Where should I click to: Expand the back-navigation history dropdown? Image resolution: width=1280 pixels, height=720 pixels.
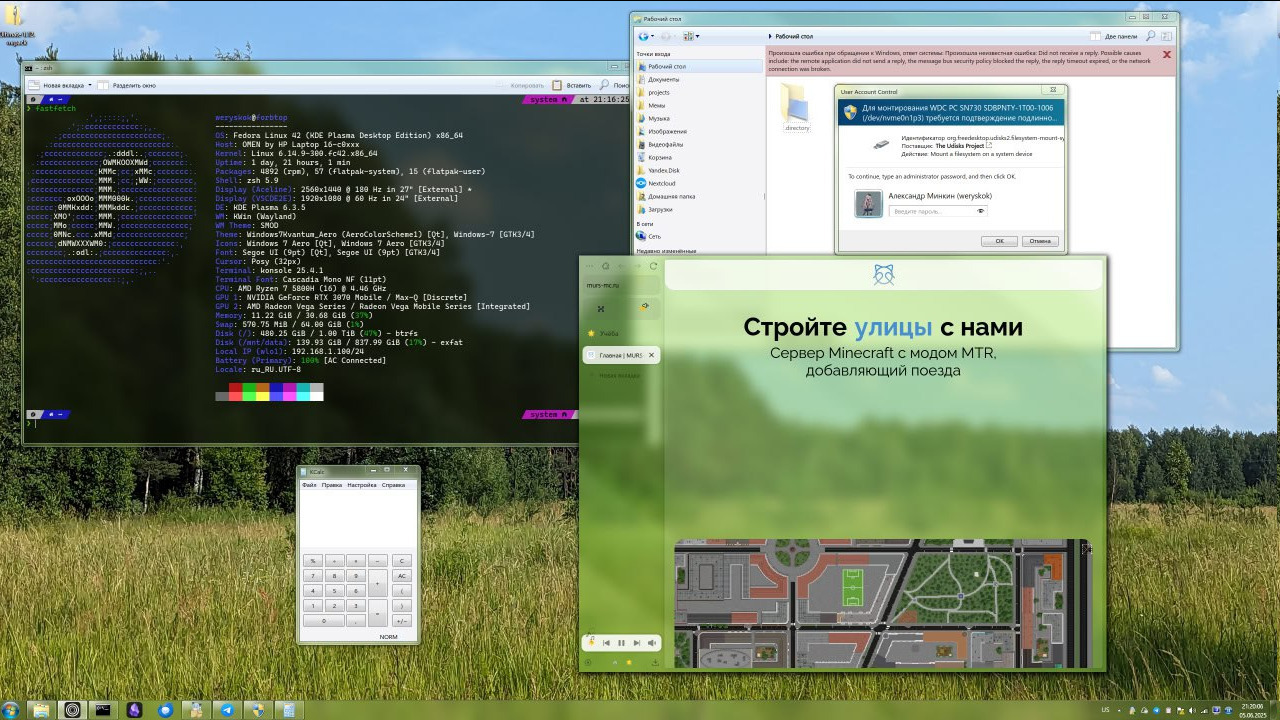(x=654, y=36)
